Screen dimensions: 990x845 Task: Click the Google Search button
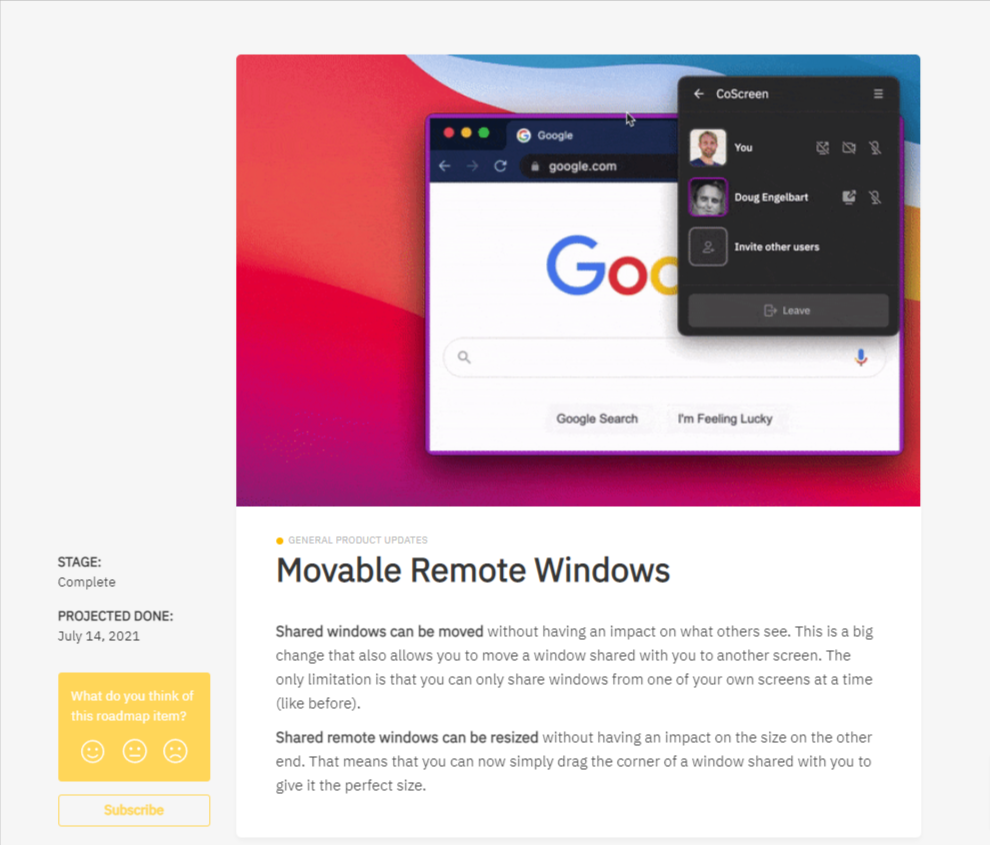pos(597,419)
